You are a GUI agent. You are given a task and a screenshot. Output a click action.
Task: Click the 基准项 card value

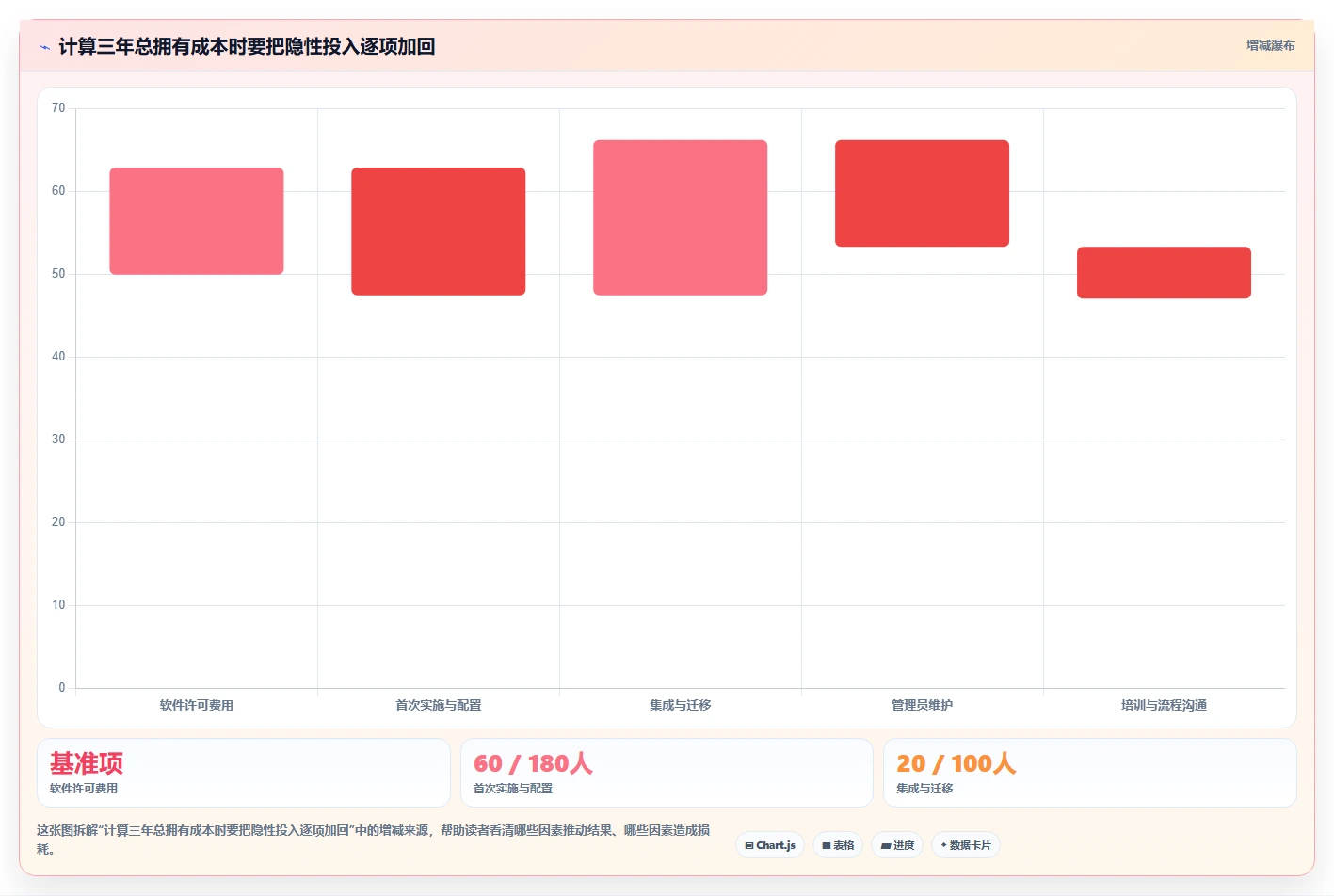(87, 763)
